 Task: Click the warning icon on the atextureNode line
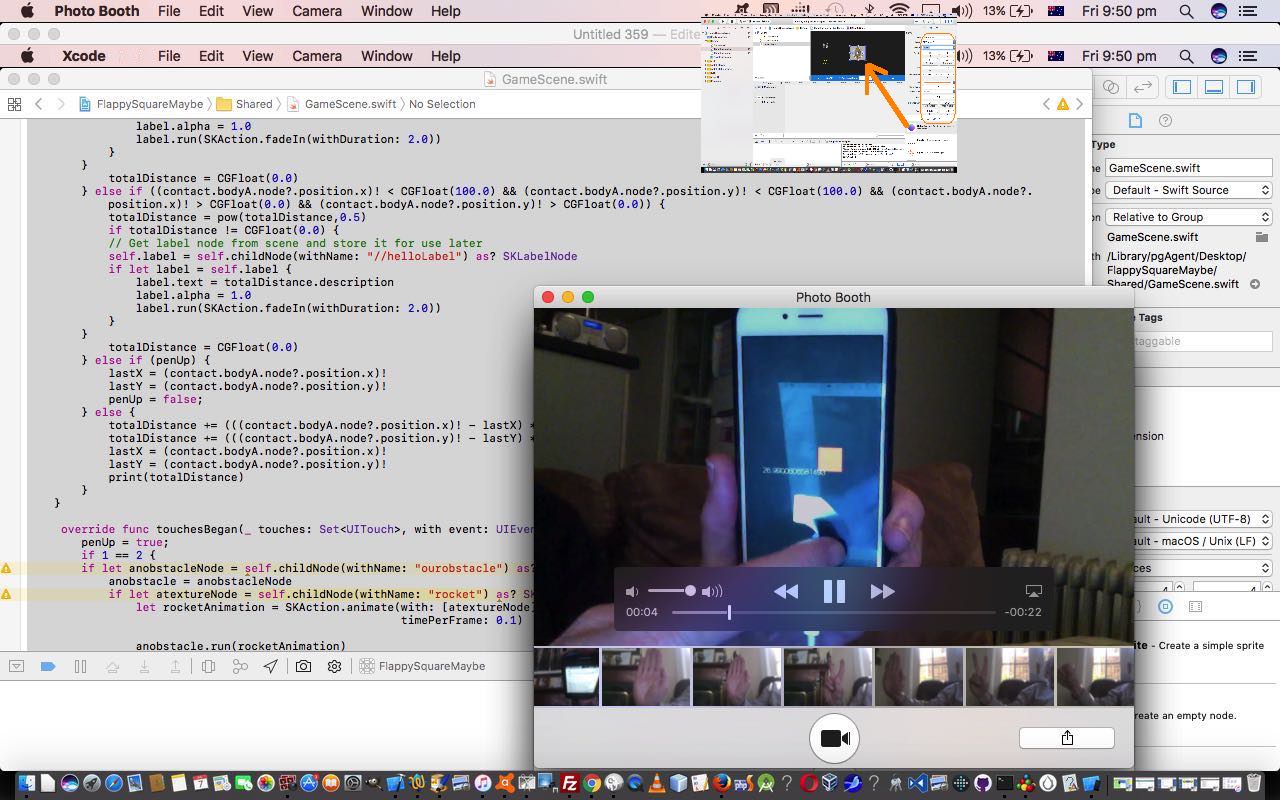[x=6, y=594]
